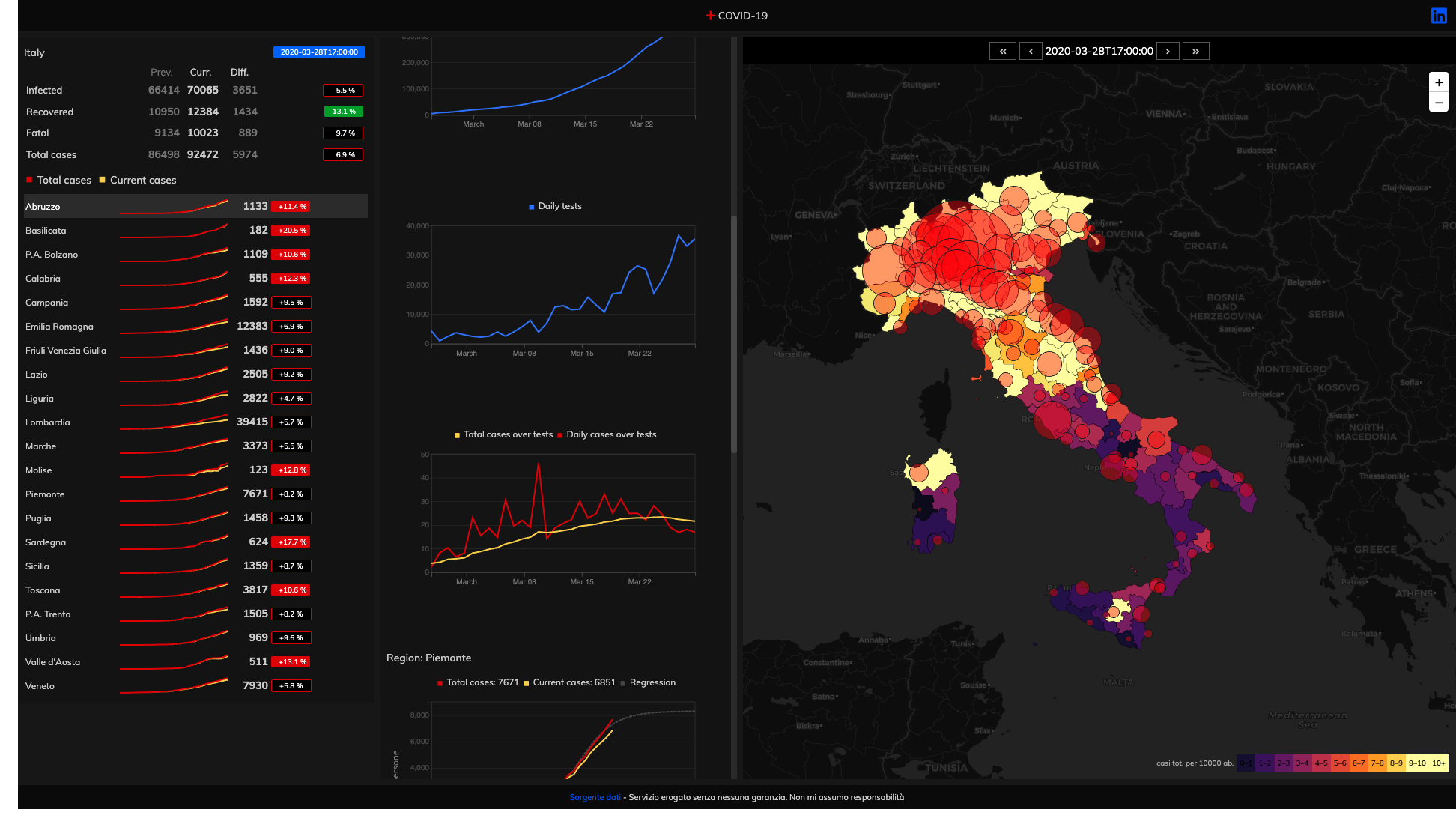
Task: Zoom out the map with minus button
Action: (x=1438, y=103)
